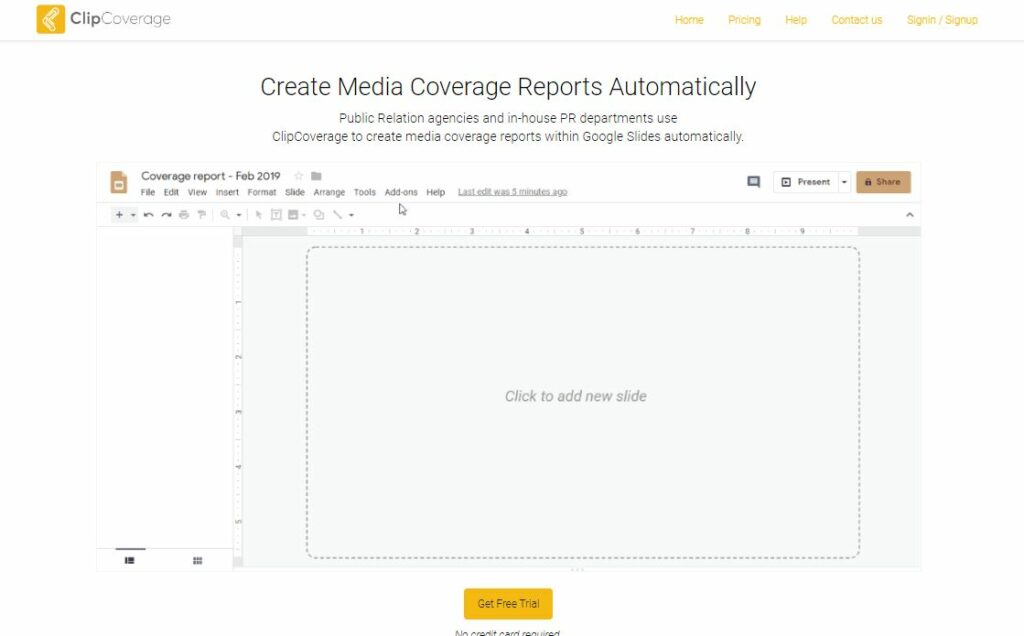Screen dimensions: 1024x636
Task: Star the Coverage report document
Action: pyautogui.click(x=298, y=176)
